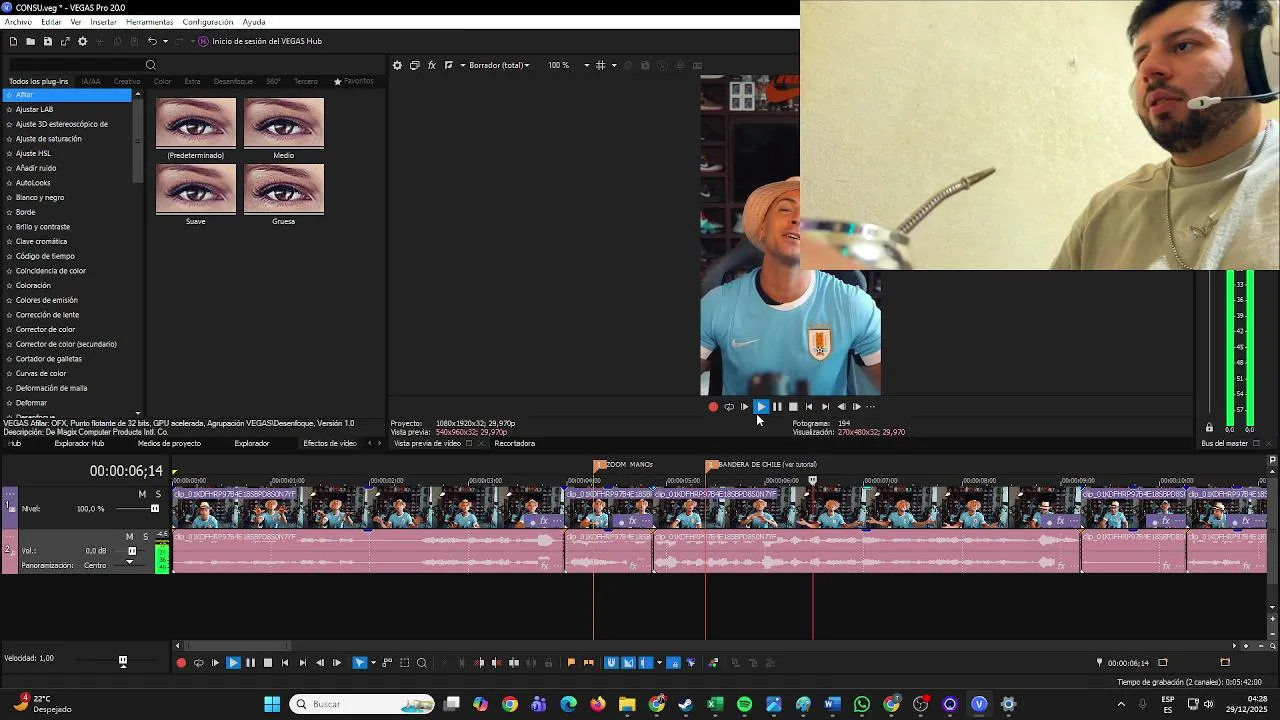Toggle automatic crossfades icon
The image size is (1280, 720).
[628, 663]
